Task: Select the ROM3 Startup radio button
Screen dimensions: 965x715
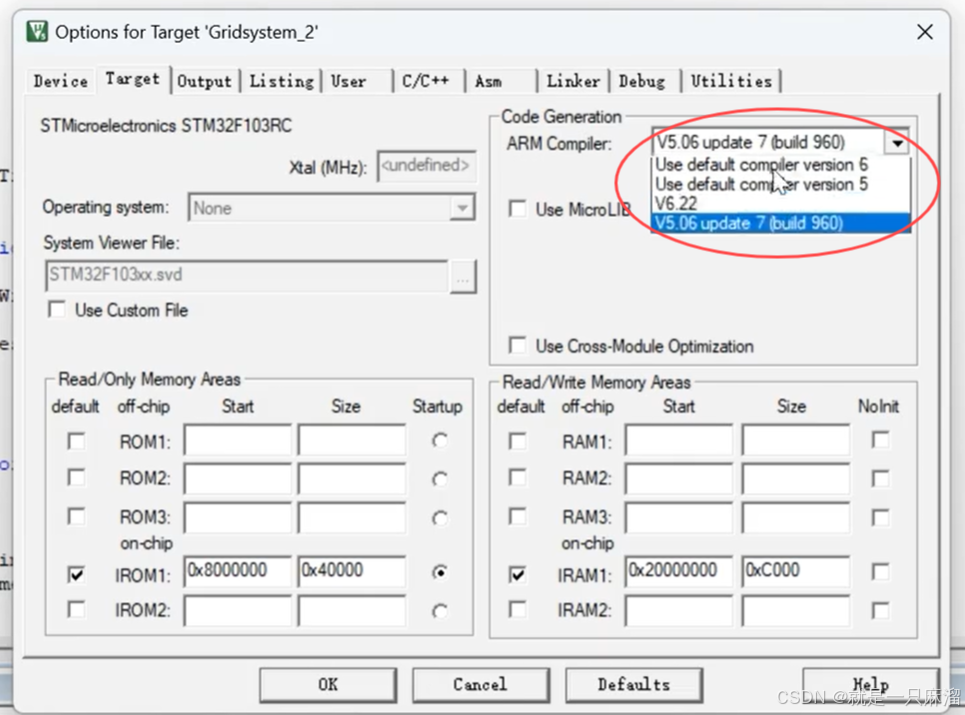Action: click(x=439, y=518)
